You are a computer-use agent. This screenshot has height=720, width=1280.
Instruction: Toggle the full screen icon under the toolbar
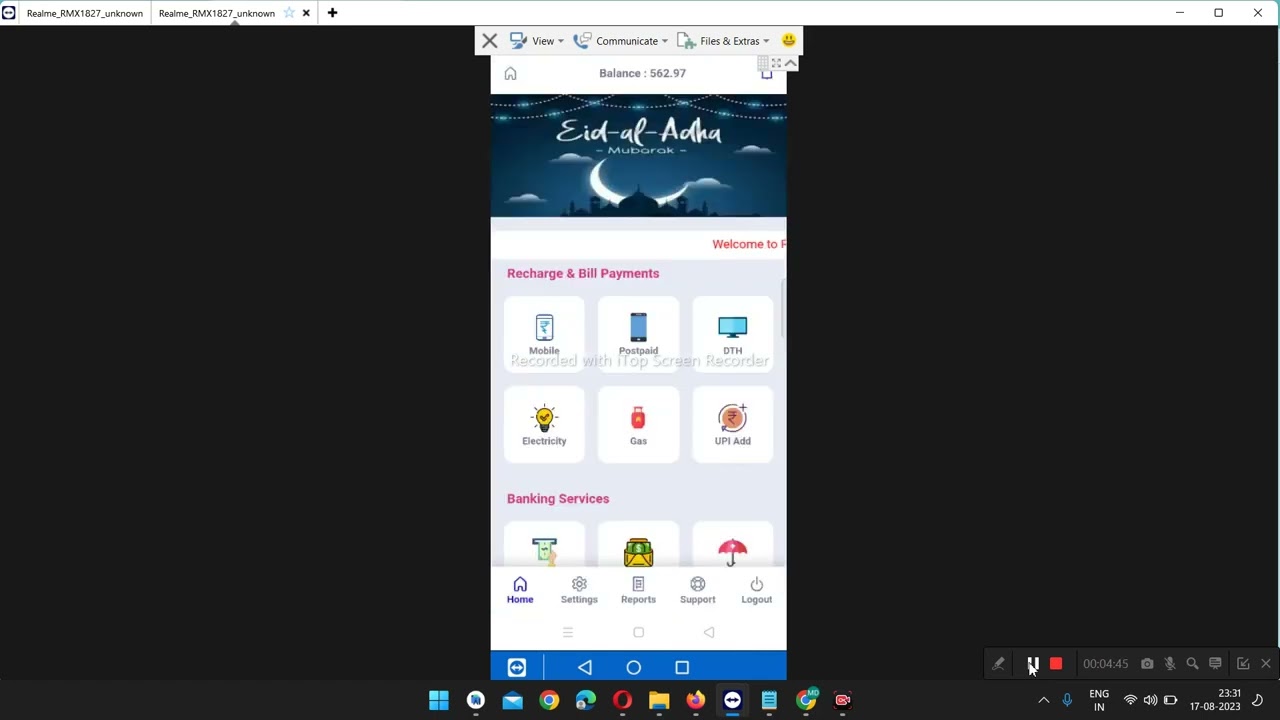click(x=776, y=63)
